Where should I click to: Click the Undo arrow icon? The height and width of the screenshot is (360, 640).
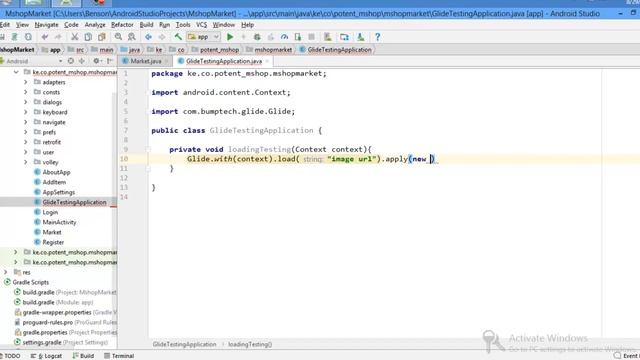(44, 37)
